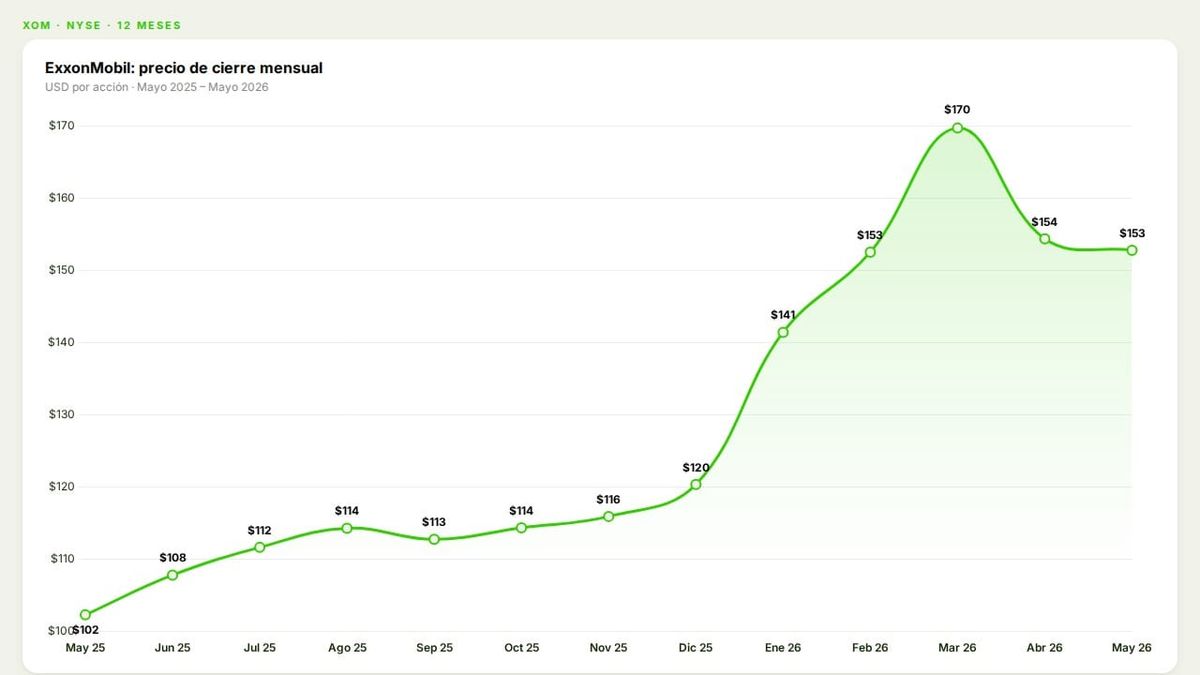Click the Abr 26 data point marker
Screen dimensions: 1200x675
pos(1045,239)
